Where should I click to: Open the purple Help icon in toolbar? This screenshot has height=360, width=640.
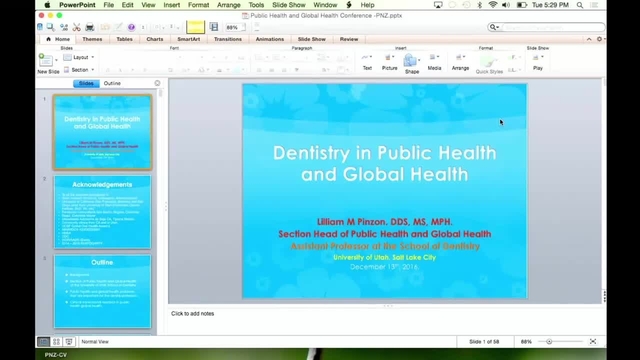click(x=131, y=27)
